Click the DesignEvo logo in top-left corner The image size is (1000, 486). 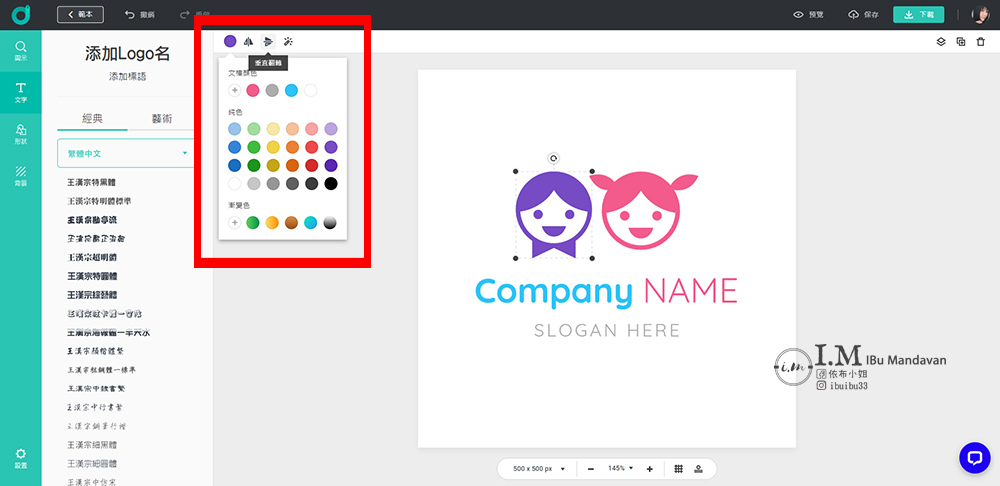20,15
